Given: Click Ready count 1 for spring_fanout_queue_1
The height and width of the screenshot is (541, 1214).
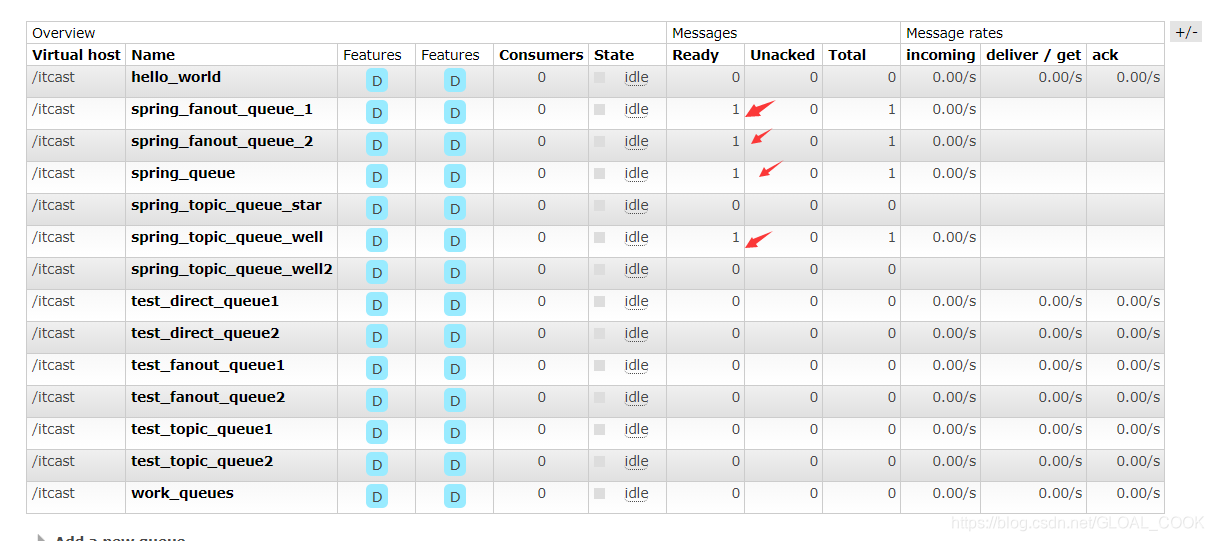Looking at the screenshot, I should [736, 109].
